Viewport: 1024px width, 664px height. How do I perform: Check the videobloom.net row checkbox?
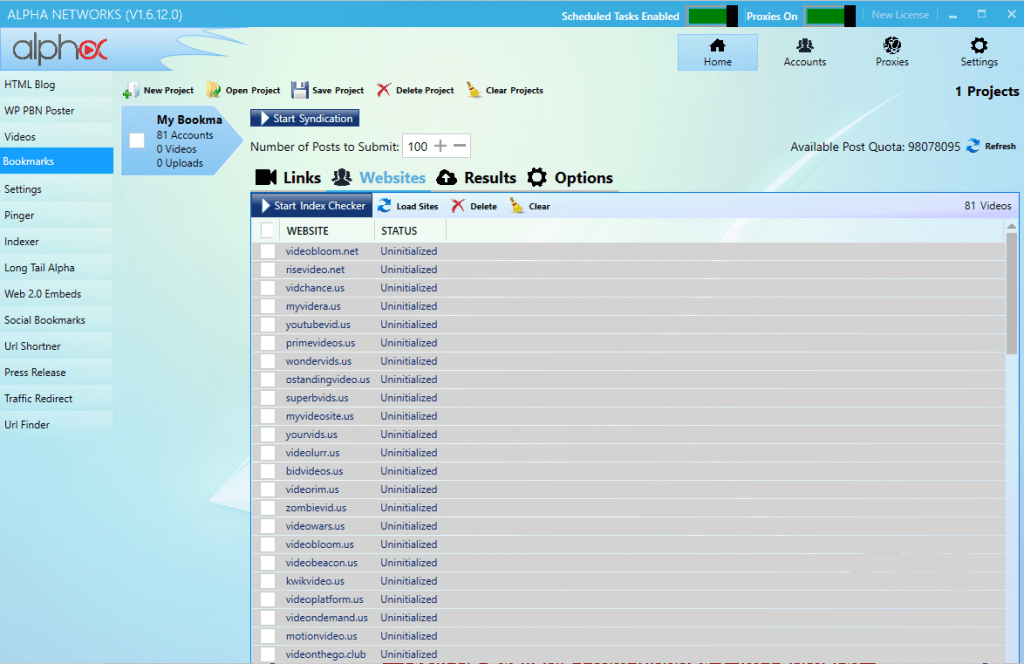click(x=268, y=251)
